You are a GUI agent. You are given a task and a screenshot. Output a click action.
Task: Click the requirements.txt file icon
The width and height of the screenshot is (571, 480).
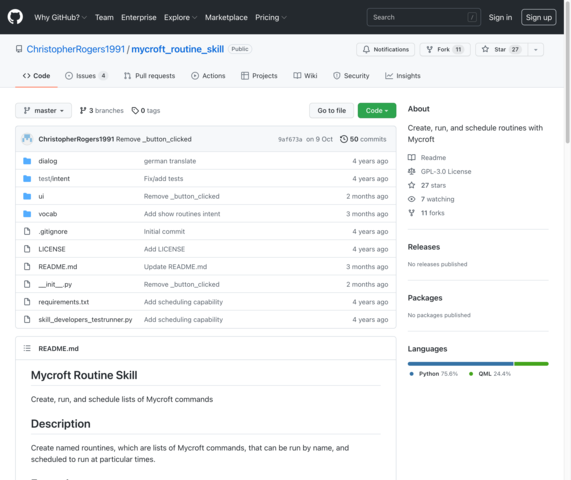pyautogui.click(x=27, y=302)
